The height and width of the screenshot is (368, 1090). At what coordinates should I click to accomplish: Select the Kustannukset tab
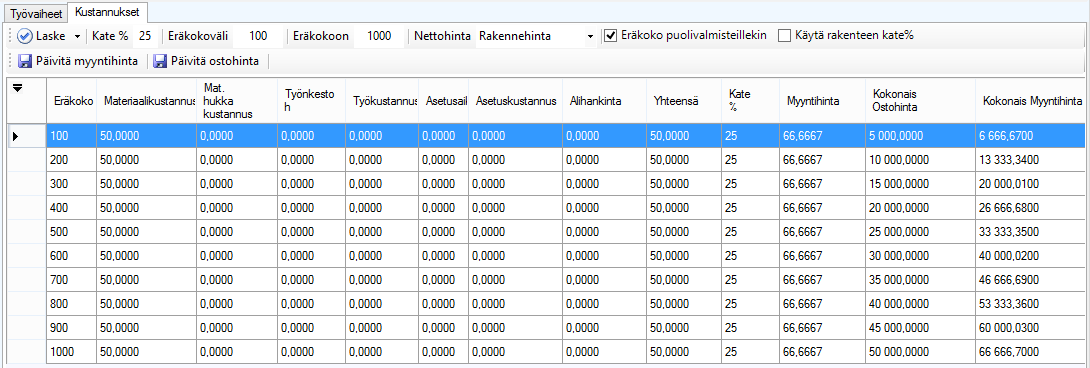pos(108,12)
